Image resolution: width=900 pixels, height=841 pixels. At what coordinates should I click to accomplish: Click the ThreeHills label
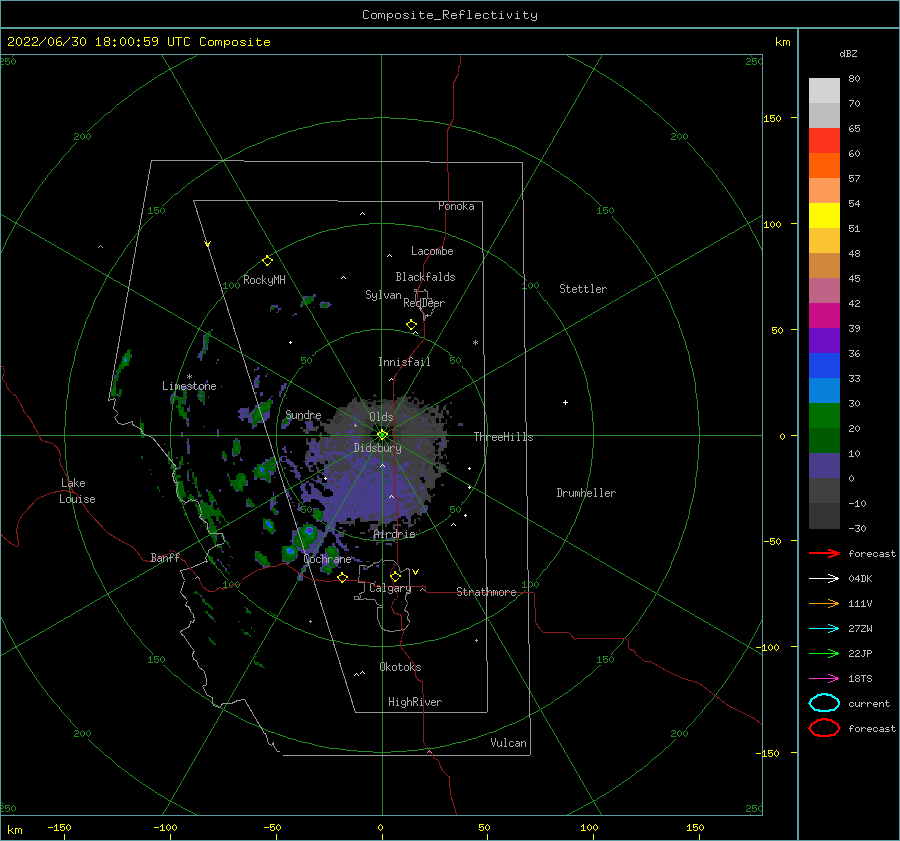tap(503, 437)
